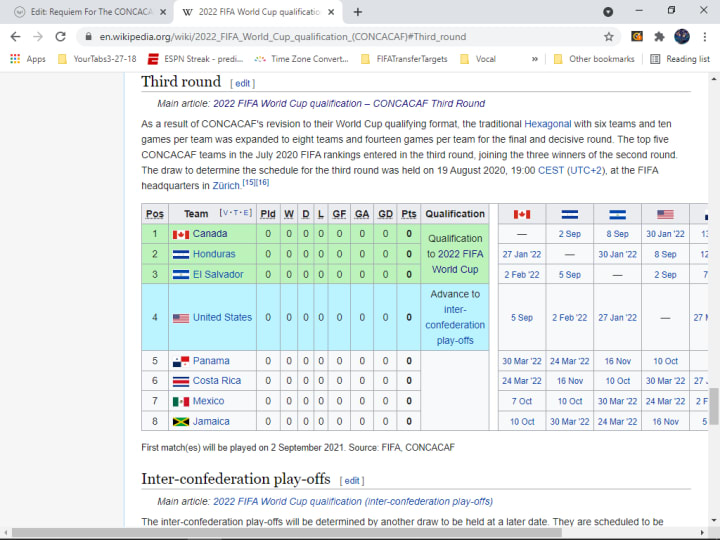The height and width of the screenshot is (540, 720).
Task: Click the scroll-up arrow of the page scrollbar
Action: pos(714,79)
